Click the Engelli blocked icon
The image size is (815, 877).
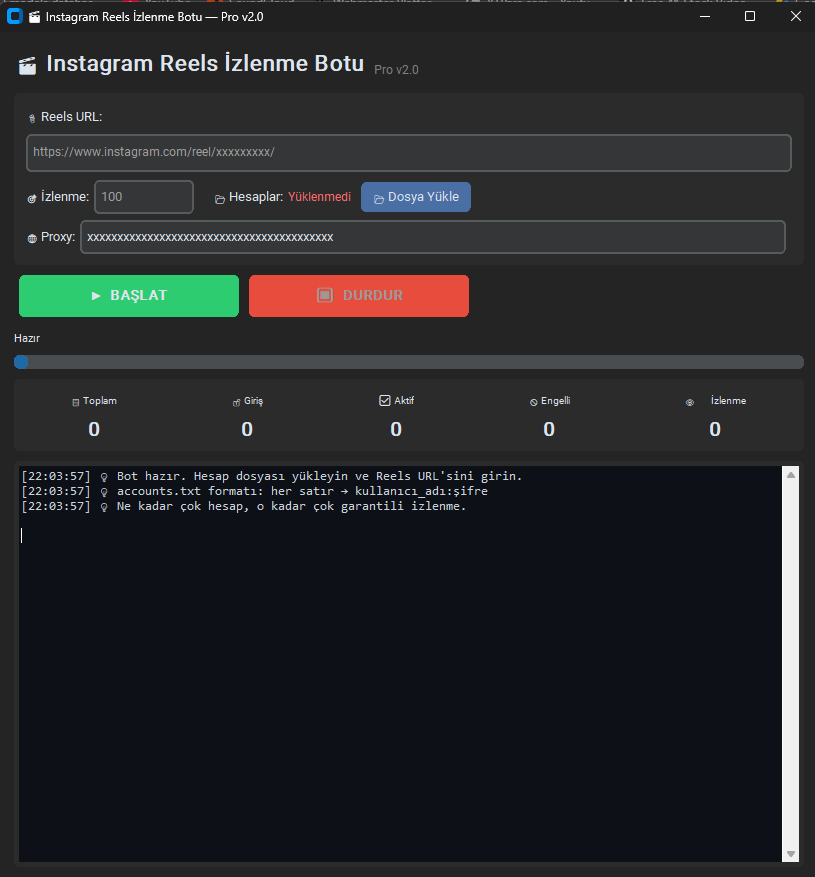point(534,402)
